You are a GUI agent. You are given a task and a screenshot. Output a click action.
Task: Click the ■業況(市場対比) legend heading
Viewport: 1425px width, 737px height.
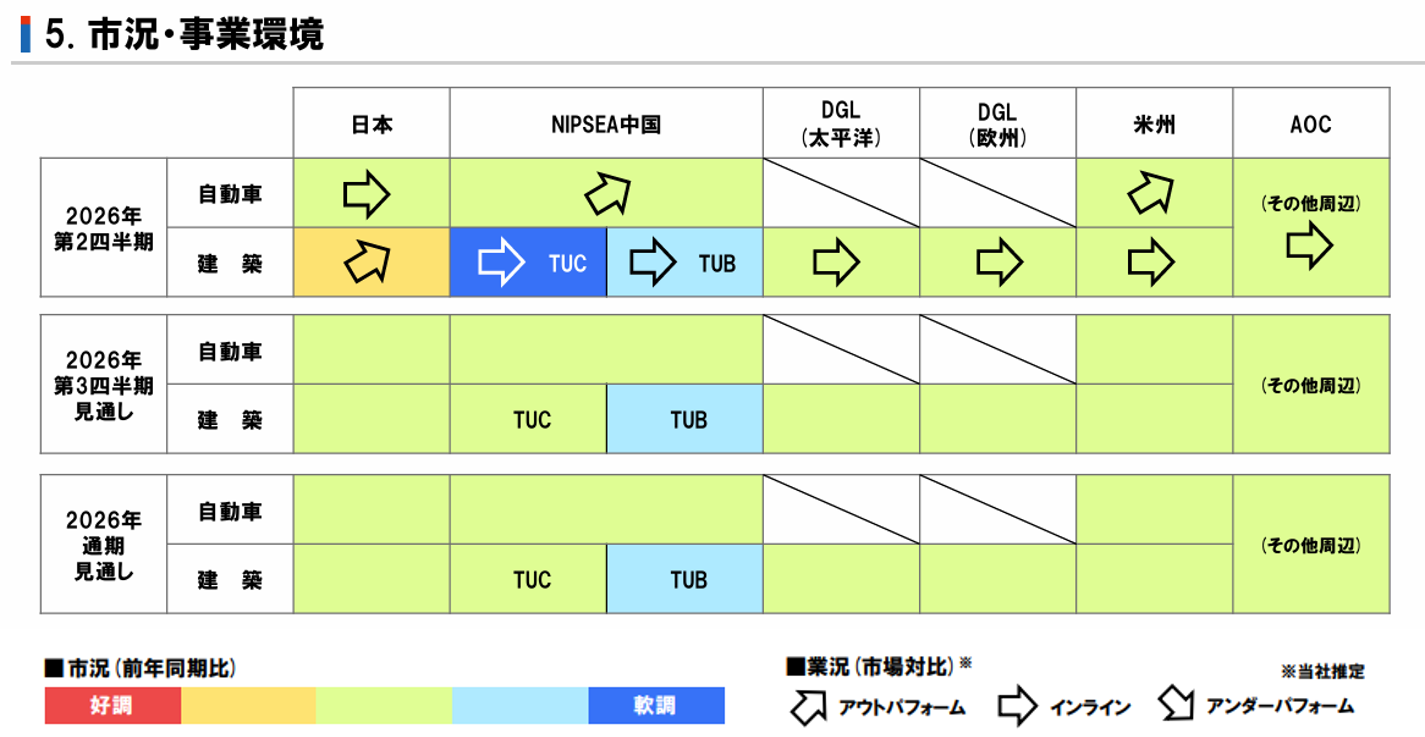pyautogui.click(x=879, y=664)
